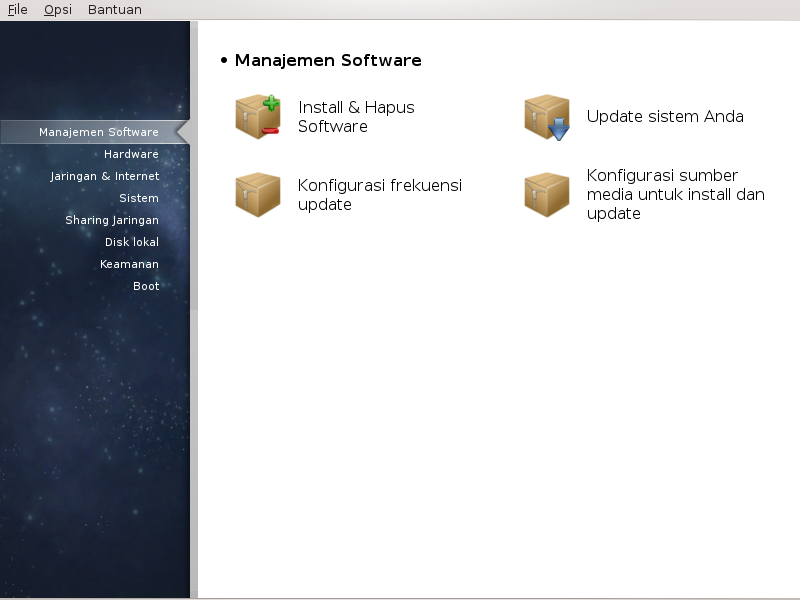Open the Opsi menu
The width and height of the screenshot is (800, 600).
tap(58, 10)
